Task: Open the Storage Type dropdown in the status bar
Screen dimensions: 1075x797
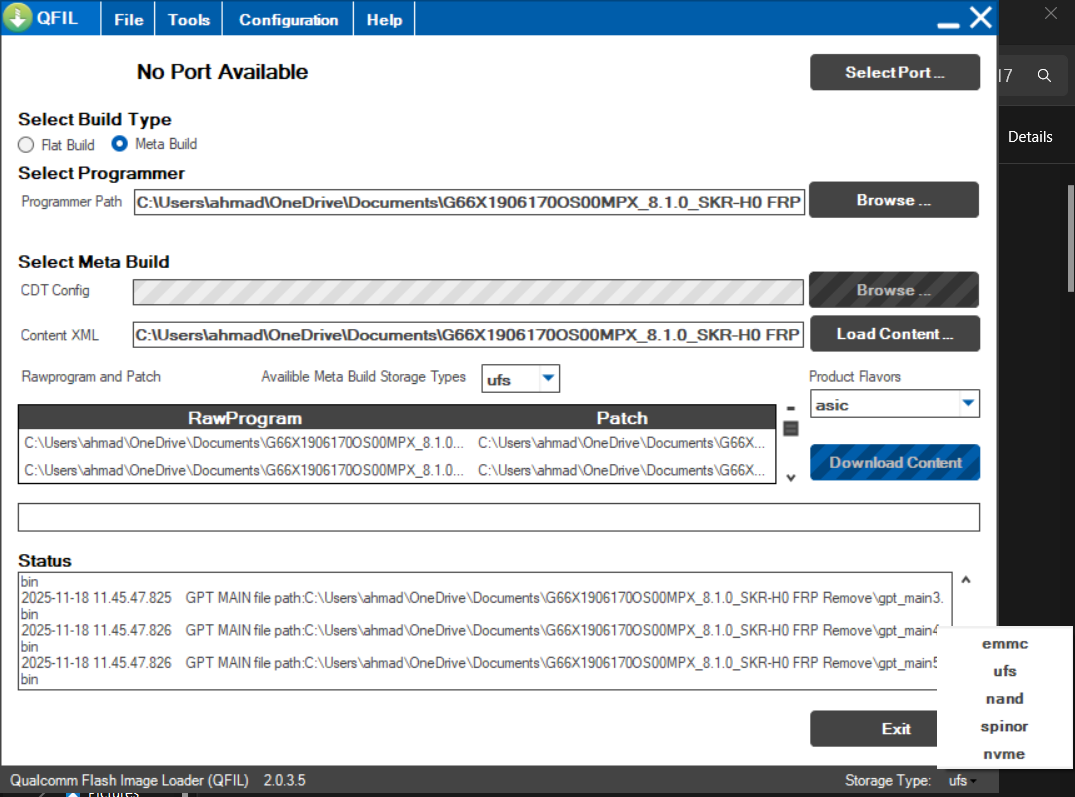Action: 962,780
